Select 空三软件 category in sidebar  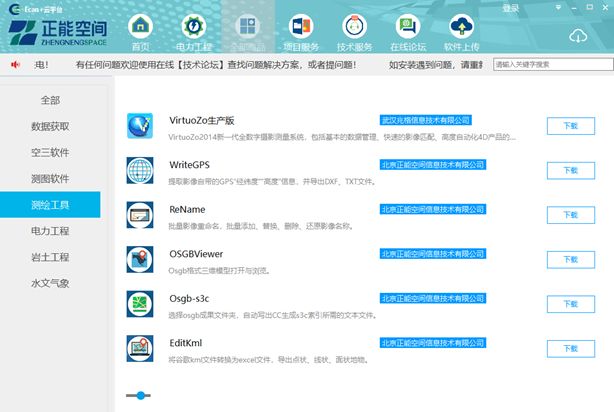50,152
